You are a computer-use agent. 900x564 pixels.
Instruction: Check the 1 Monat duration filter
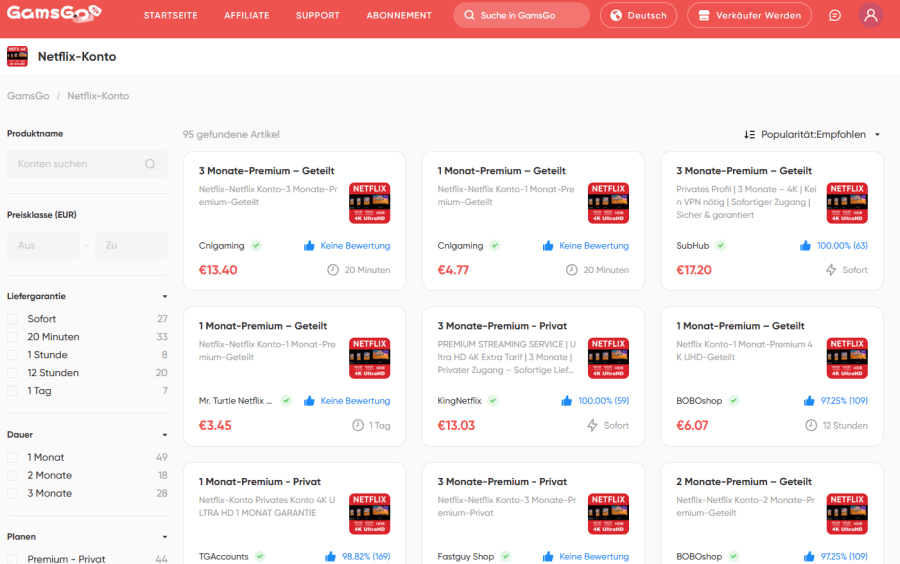tap(13, 457)
